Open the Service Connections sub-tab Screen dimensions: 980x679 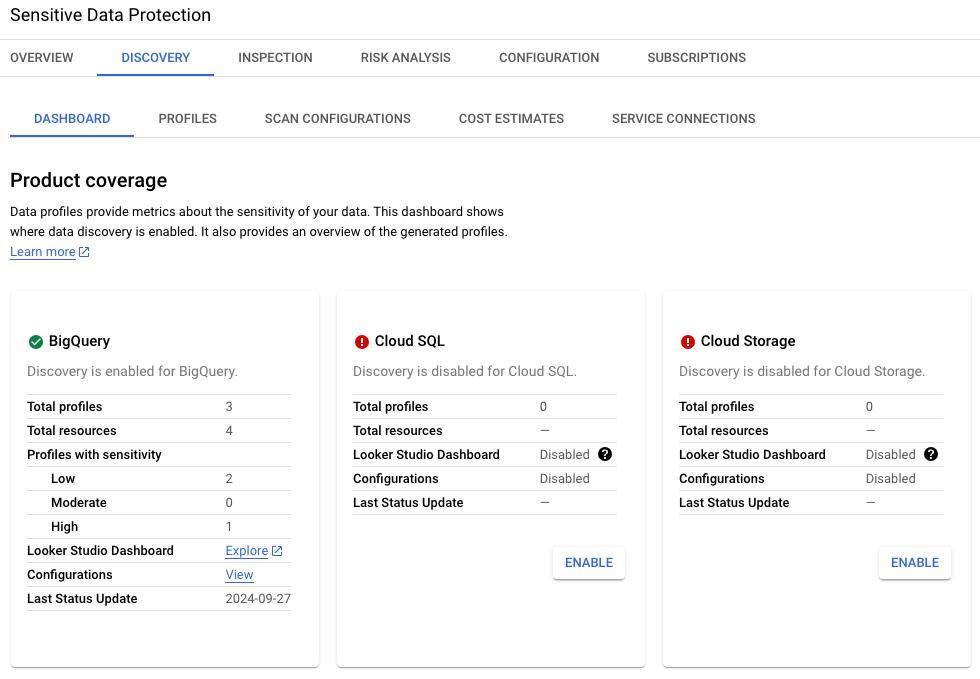tap(684, 119)
